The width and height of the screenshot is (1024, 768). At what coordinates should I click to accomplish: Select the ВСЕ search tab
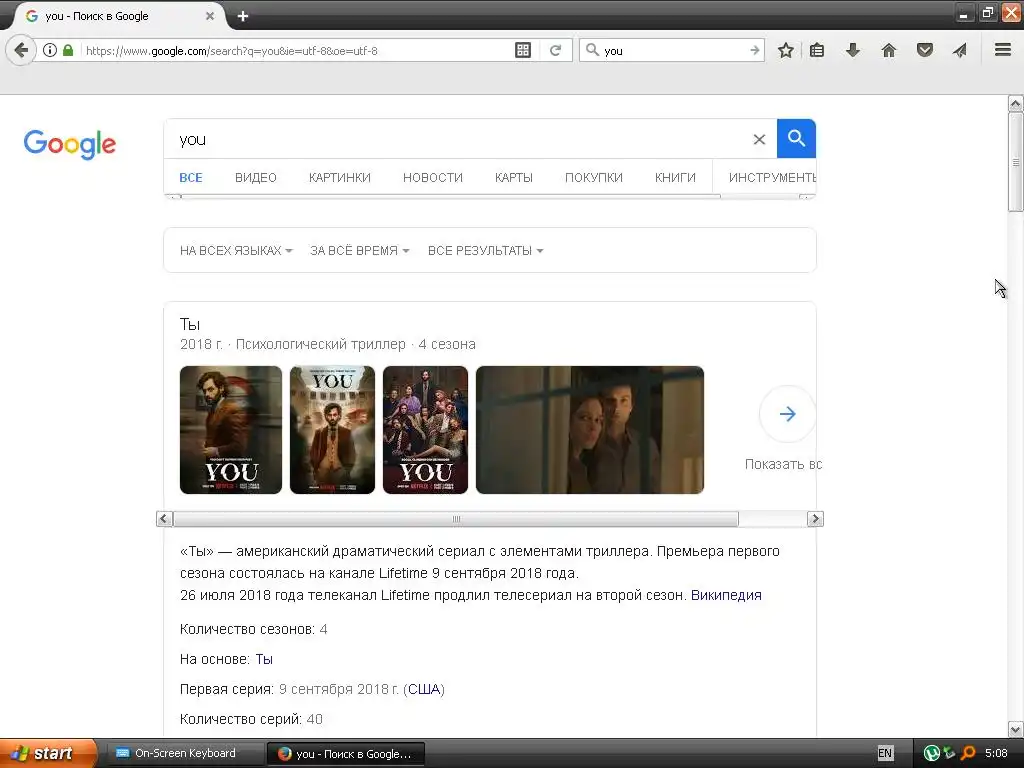coord(191,178)
